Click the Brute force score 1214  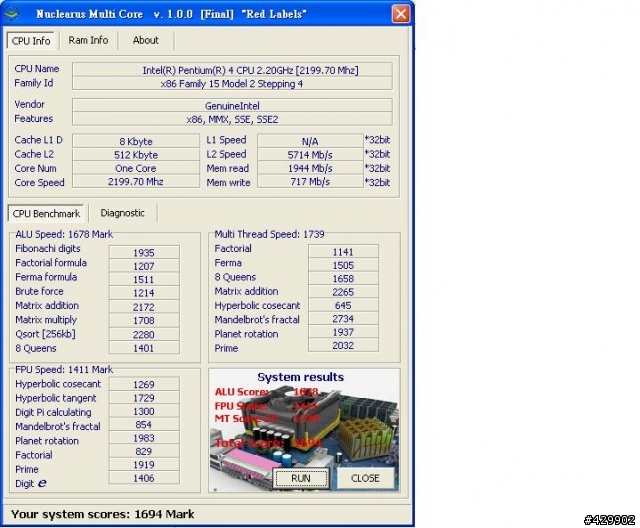coord(144,293)
